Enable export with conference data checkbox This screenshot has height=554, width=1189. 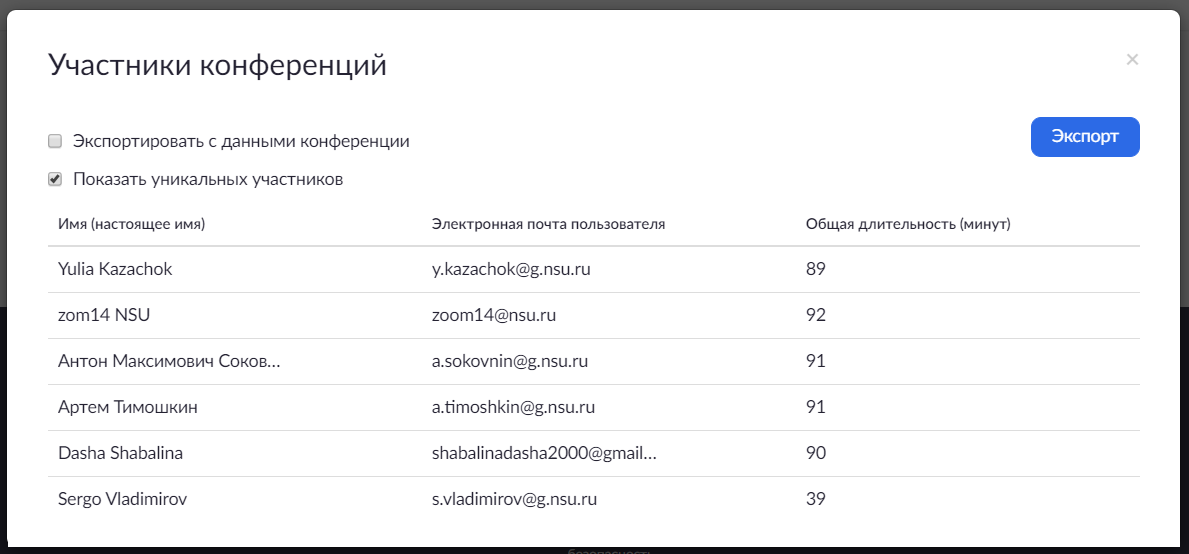pos(56,142)
